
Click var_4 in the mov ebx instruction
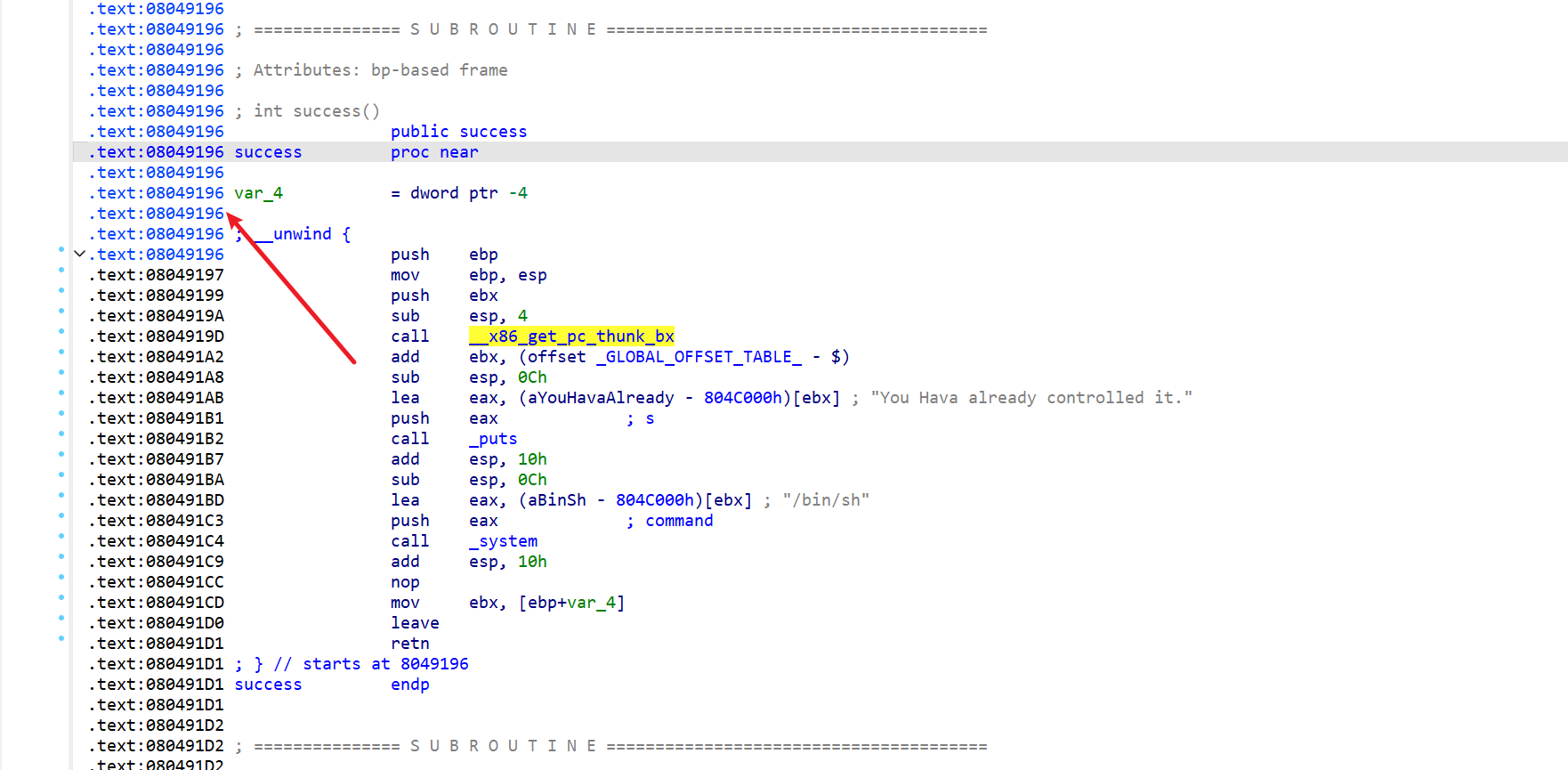point(592,603)
